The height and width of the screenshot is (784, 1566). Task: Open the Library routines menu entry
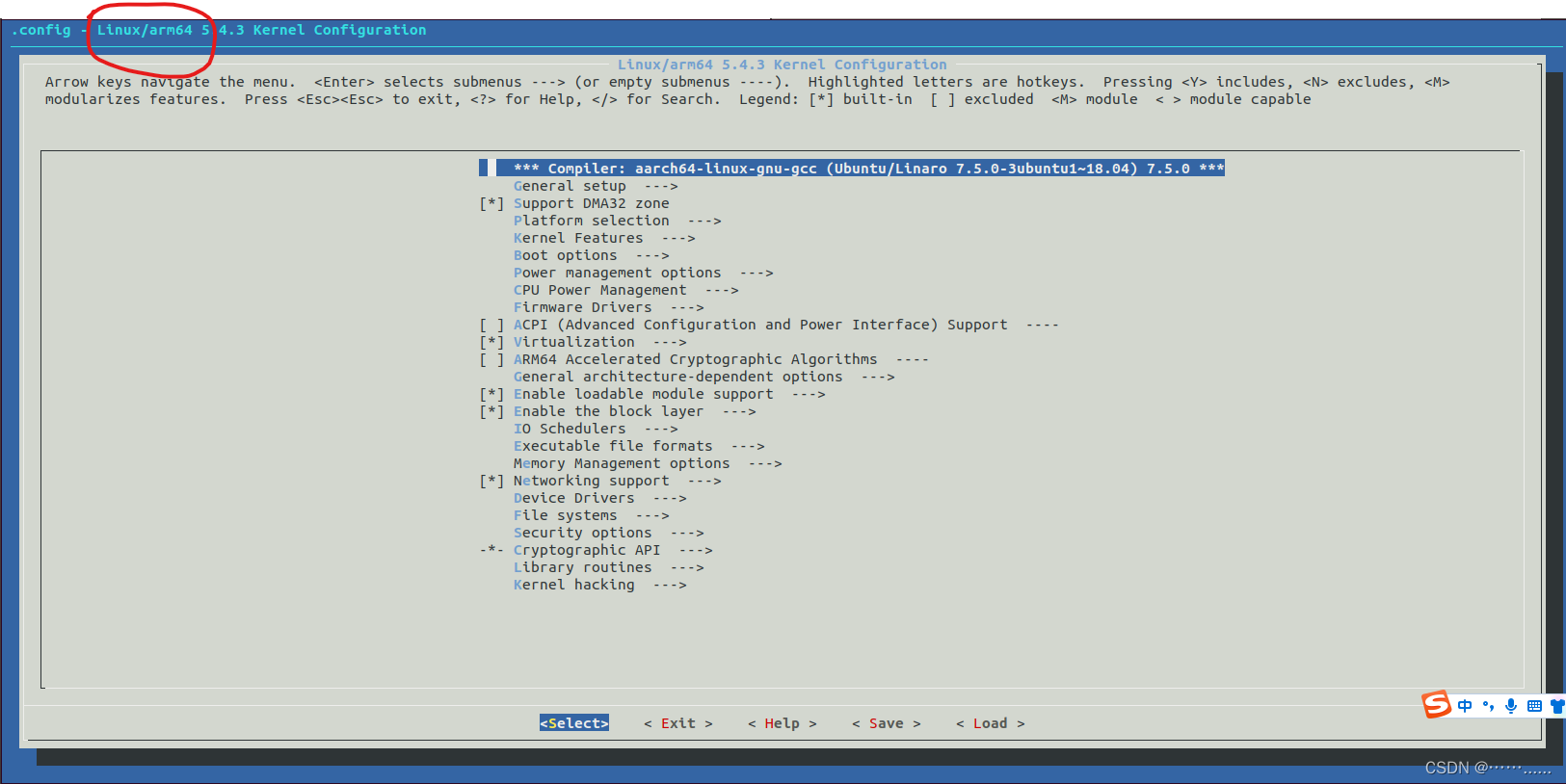608,567
